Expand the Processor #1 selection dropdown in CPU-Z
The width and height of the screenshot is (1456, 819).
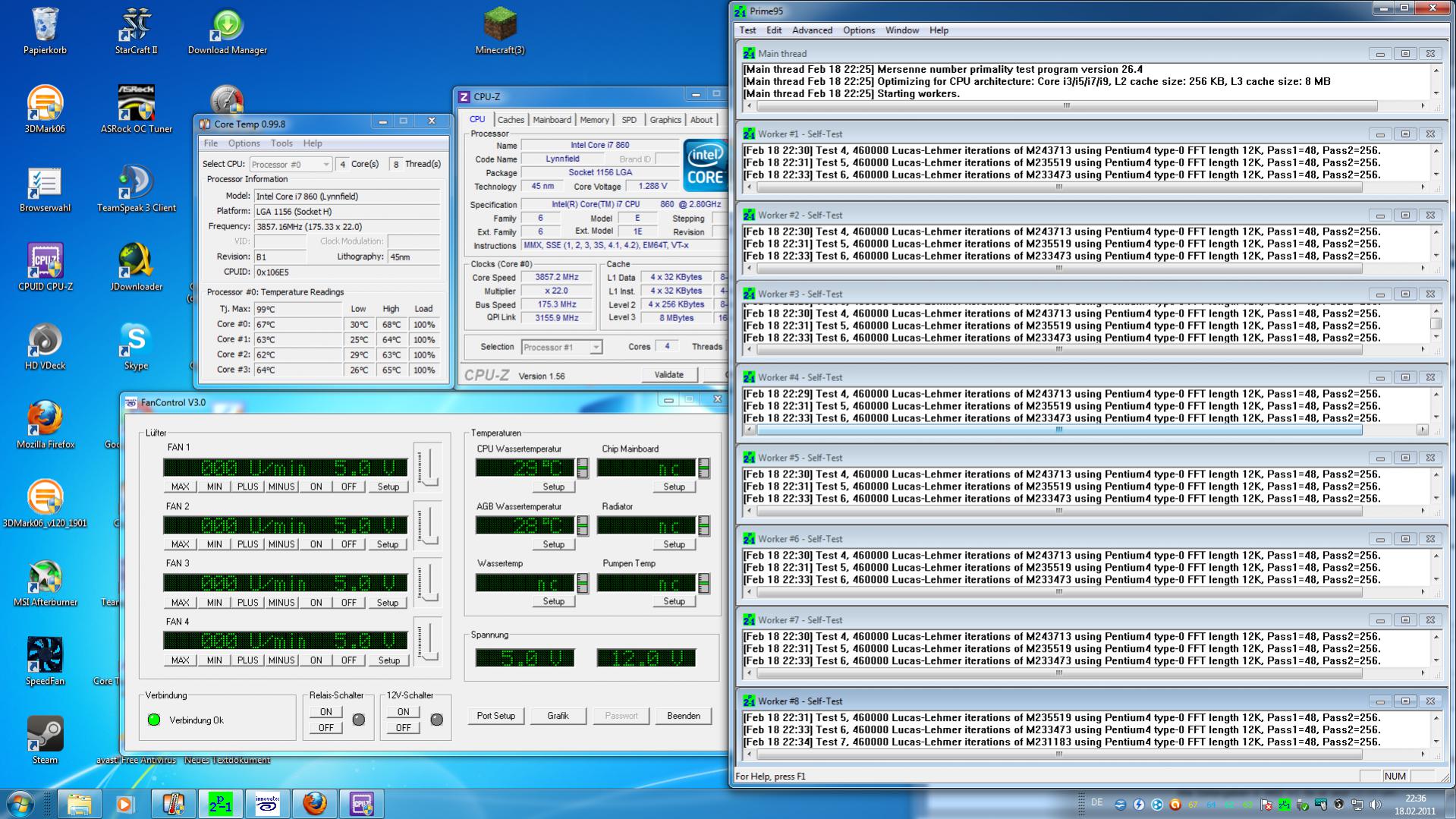(x=561, y=347)
